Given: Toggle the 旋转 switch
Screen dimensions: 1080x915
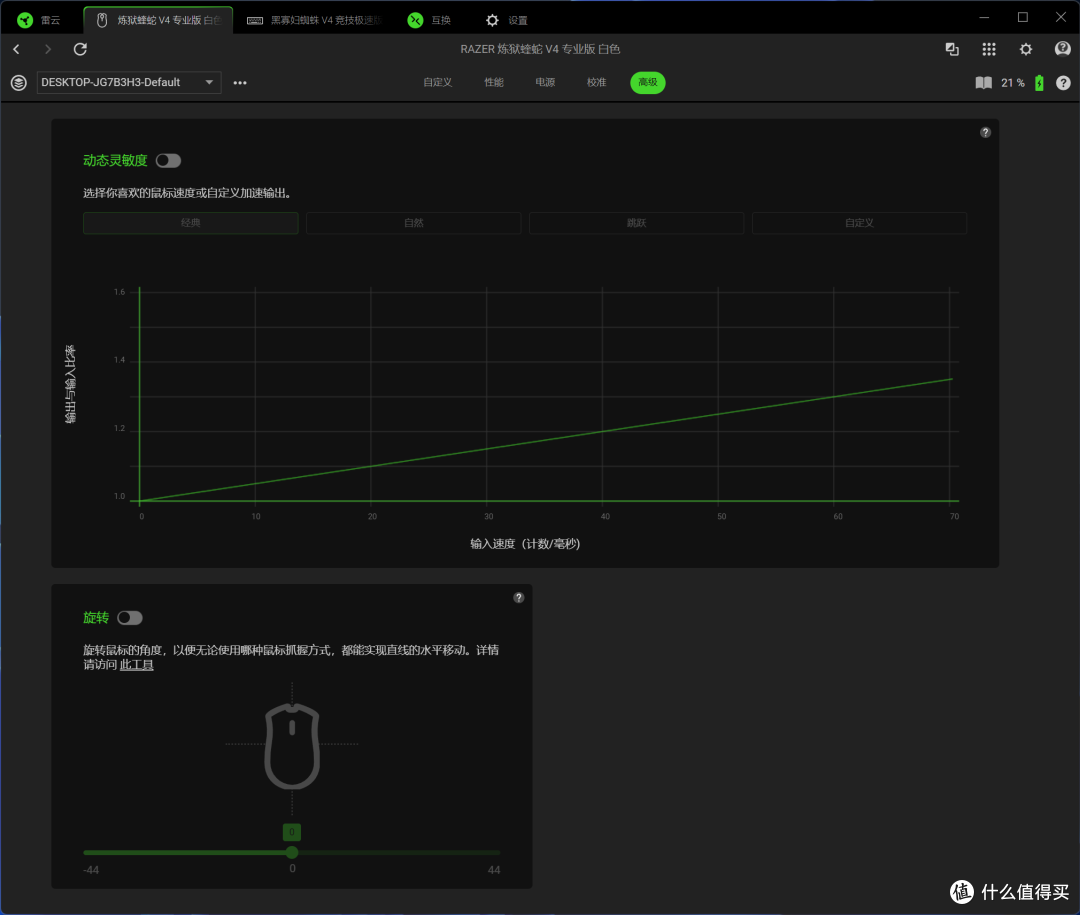Looking at the screenshot, I should (129, 617).
